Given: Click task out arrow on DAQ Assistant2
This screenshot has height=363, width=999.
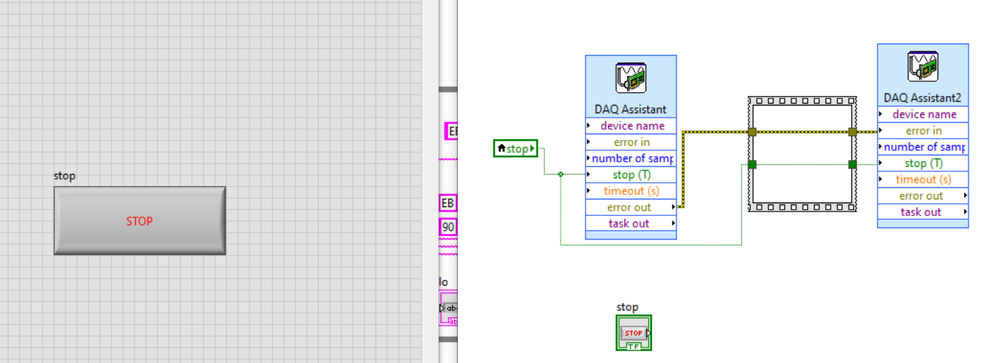Looking at the screenshot, I should [x=965, y=211].
